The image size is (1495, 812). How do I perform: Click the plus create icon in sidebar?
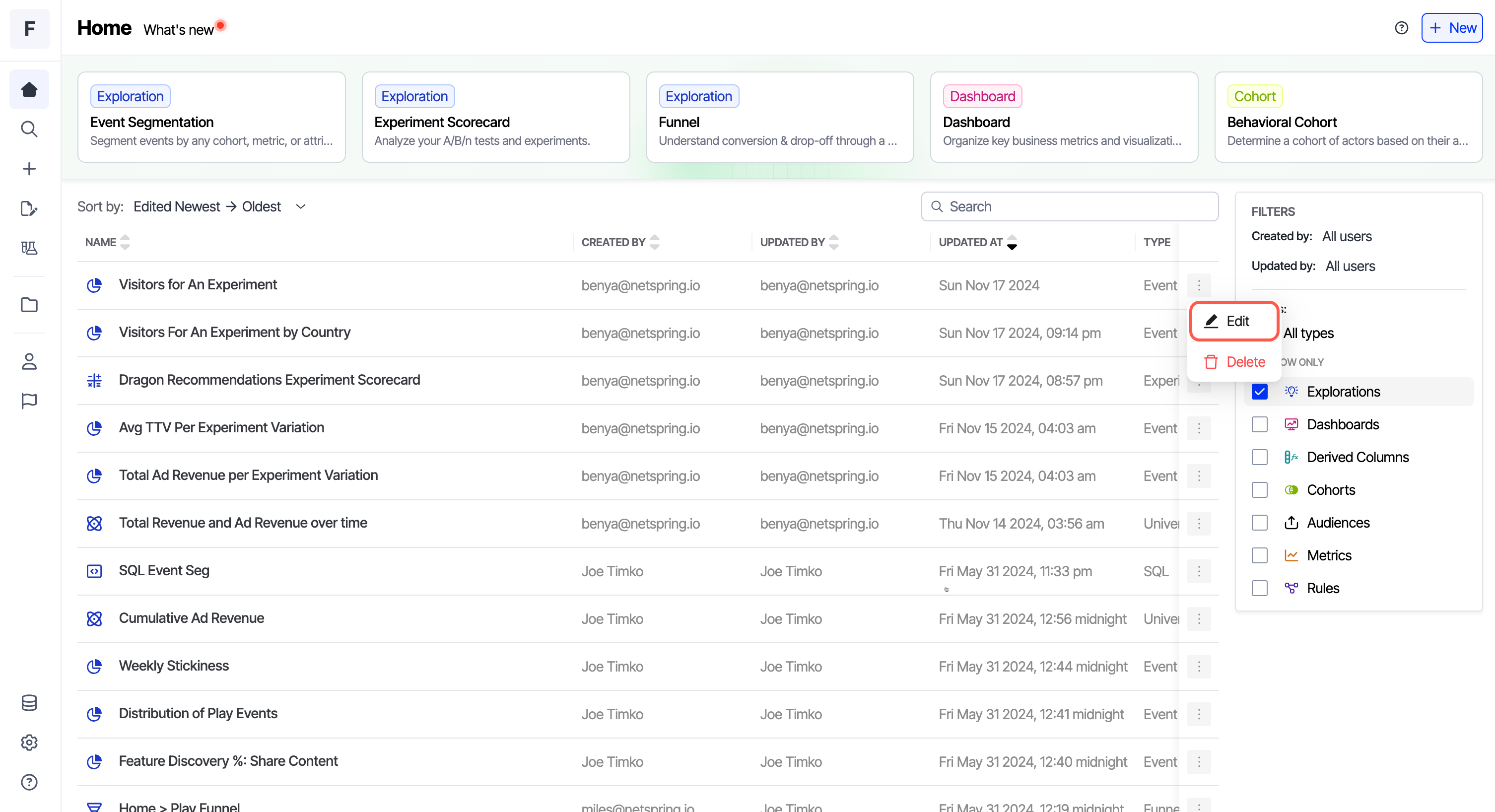(29, 169)
